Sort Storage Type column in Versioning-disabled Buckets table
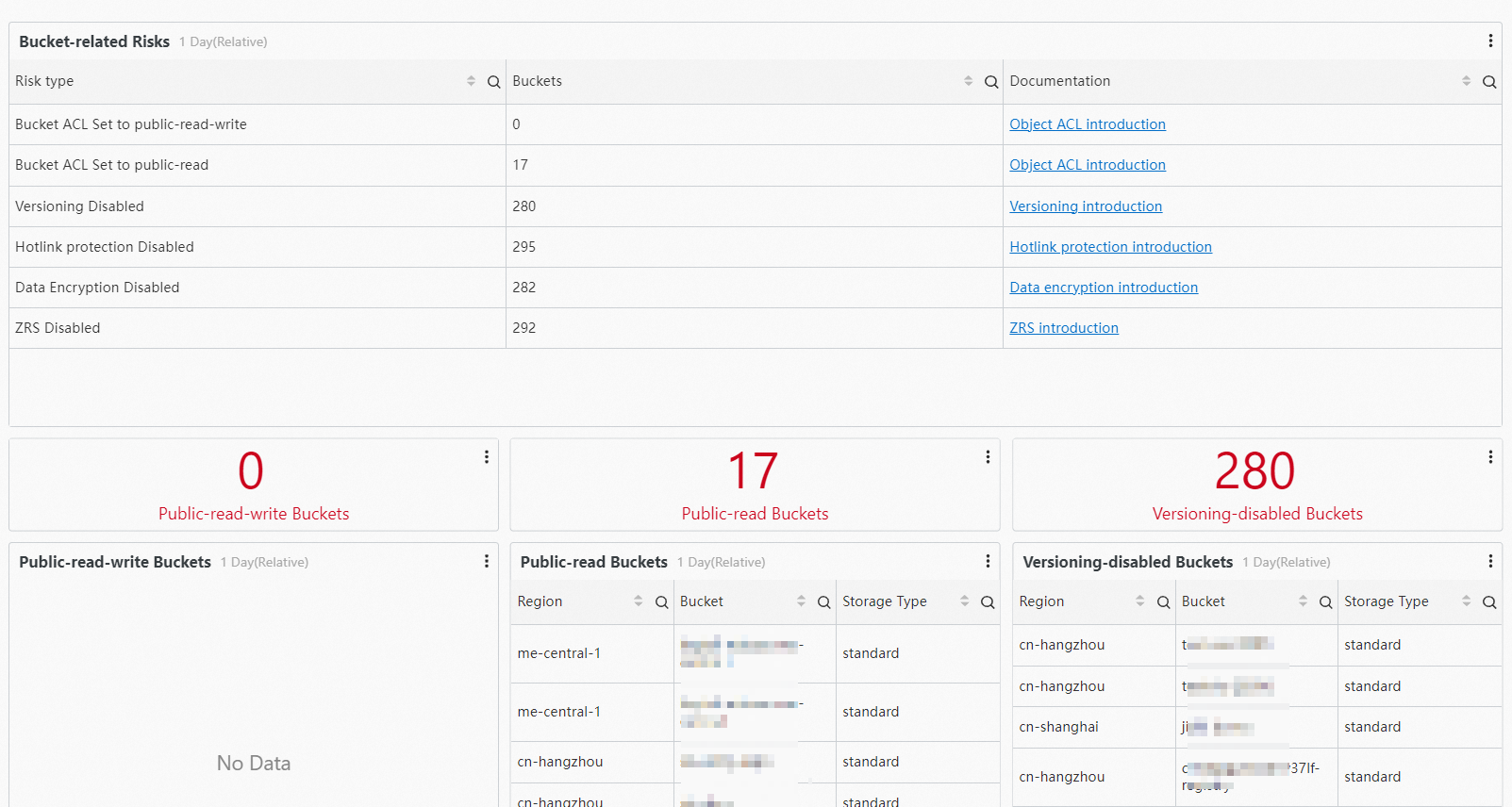The width and height of the screenshot is (1512, 807). (1466, 601)
